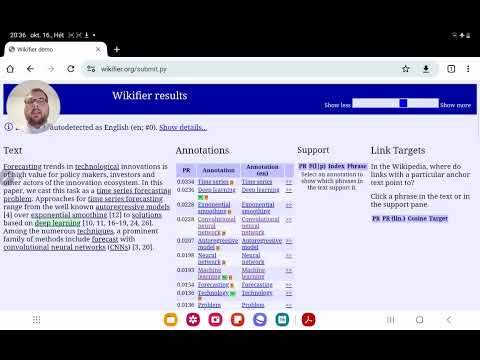Close the Wikifier demo tab

pyautogui.click(x=98, y=49)
